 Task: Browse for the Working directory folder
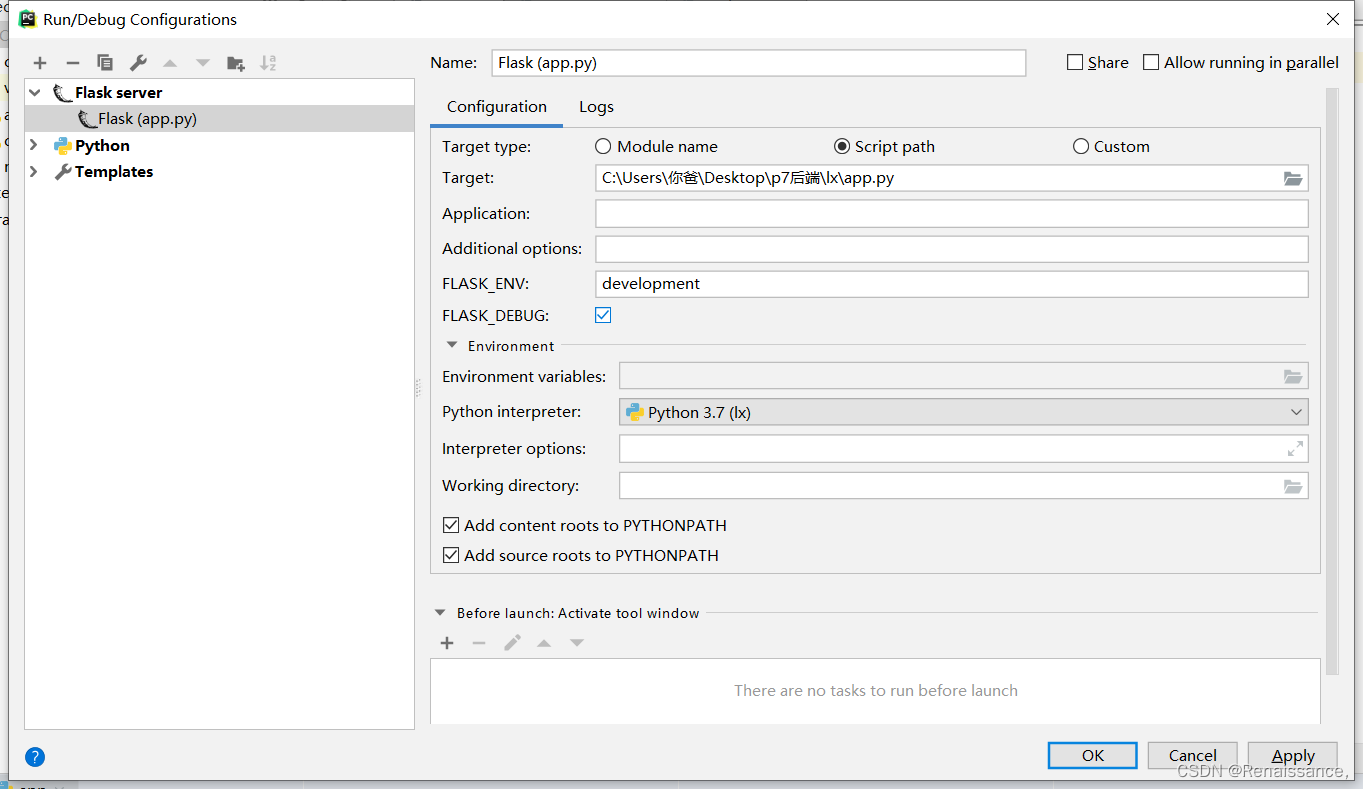(1293, 486)
